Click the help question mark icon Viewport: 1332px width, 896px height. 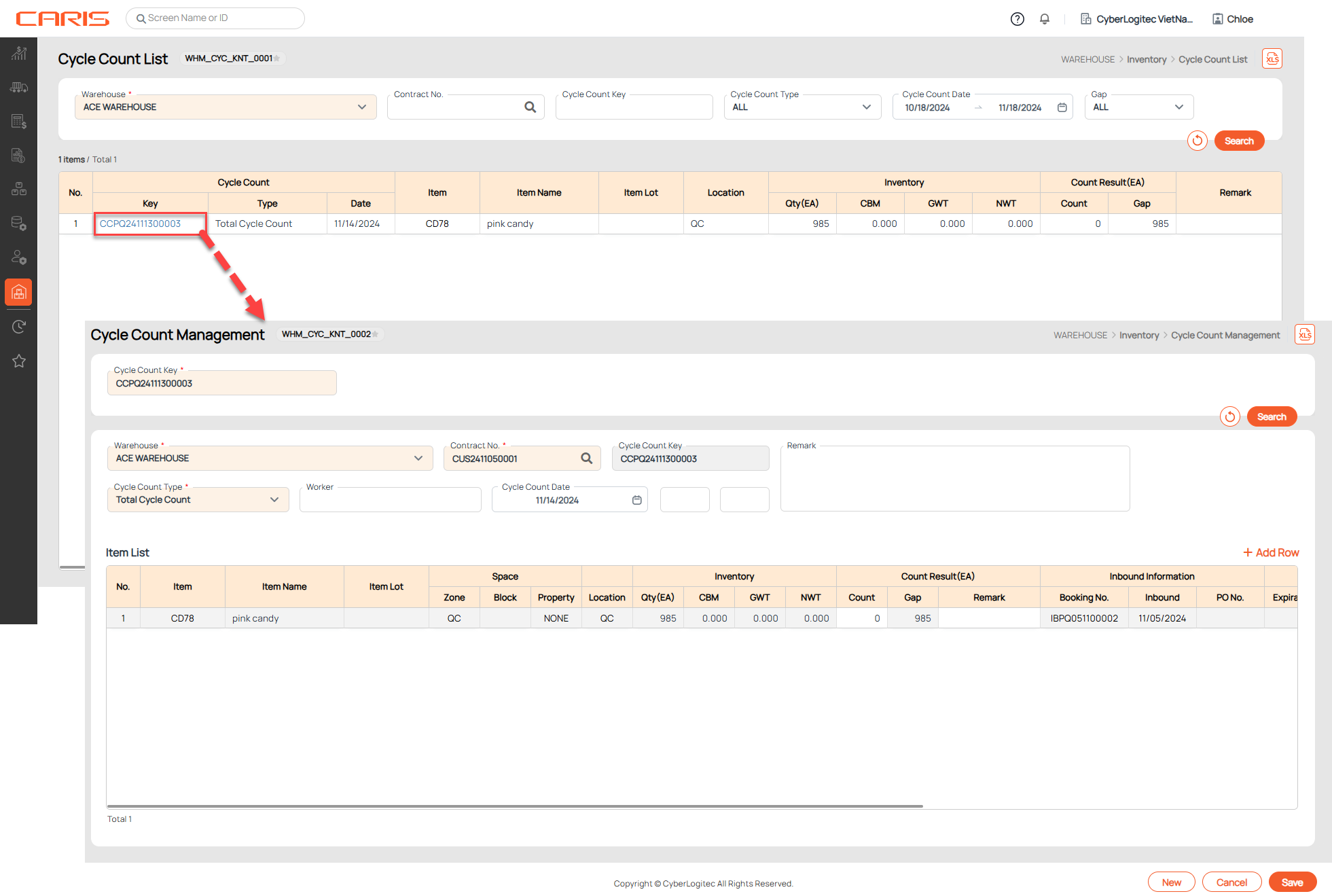tap(1017, 19)
